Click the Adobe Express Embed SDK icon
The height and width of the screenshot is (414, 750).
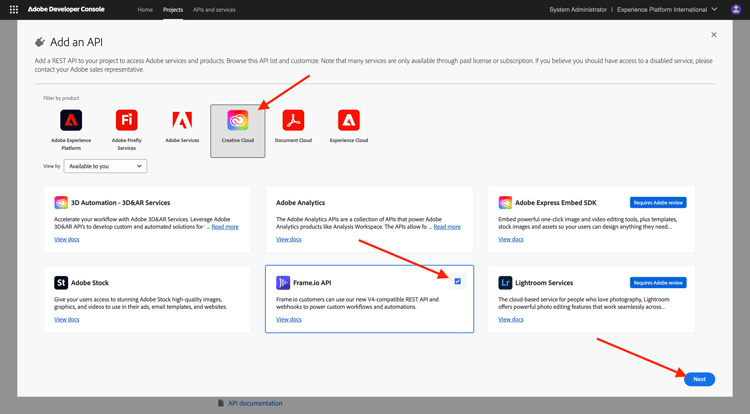pos(505,203)
